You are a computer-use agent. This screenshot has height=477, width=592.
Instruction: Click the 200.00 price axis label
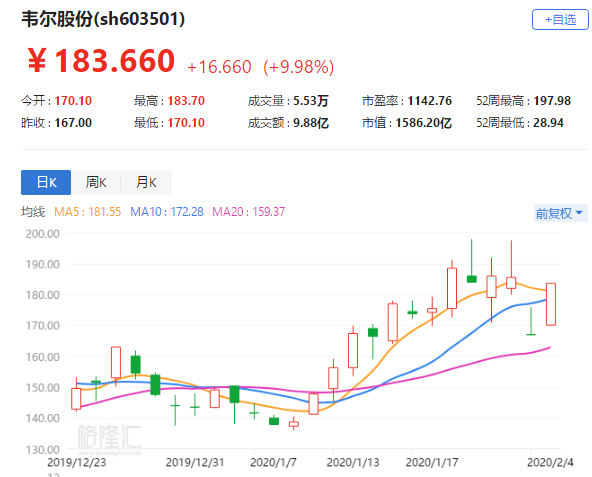(x=42, y=234)
